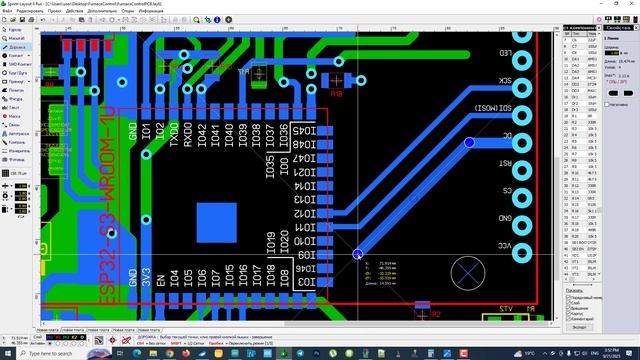Click the crosshair origin icon in bottom bar
This screenshot has width=640, height=360.
pos(113,340)
